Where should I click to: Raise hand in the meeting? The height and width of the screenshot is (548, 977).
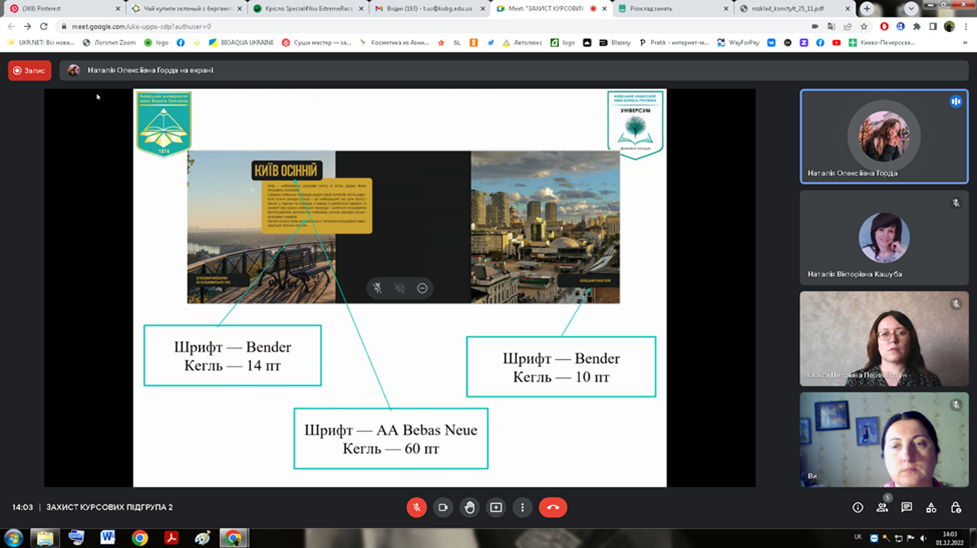(469, 507)
